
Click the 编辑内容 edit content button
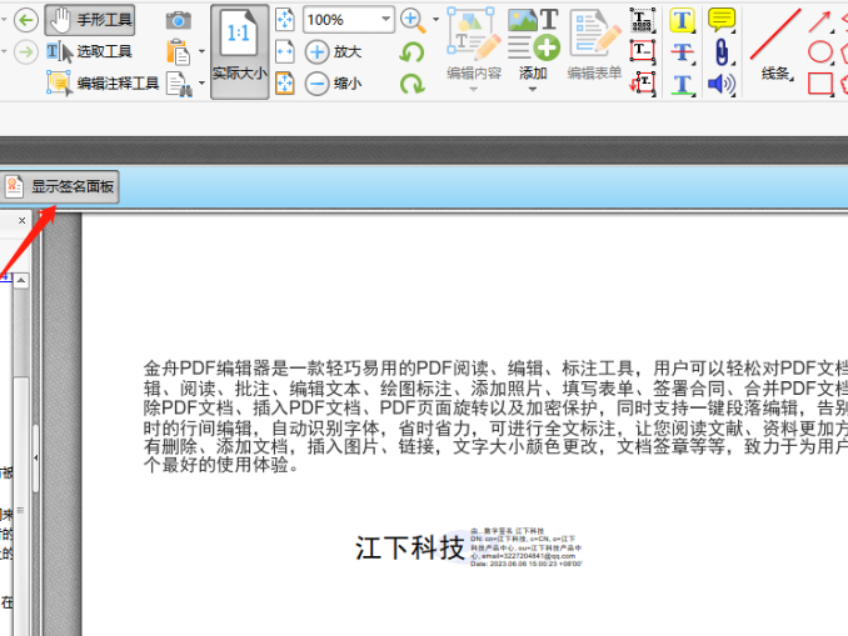tap(474, 50)
